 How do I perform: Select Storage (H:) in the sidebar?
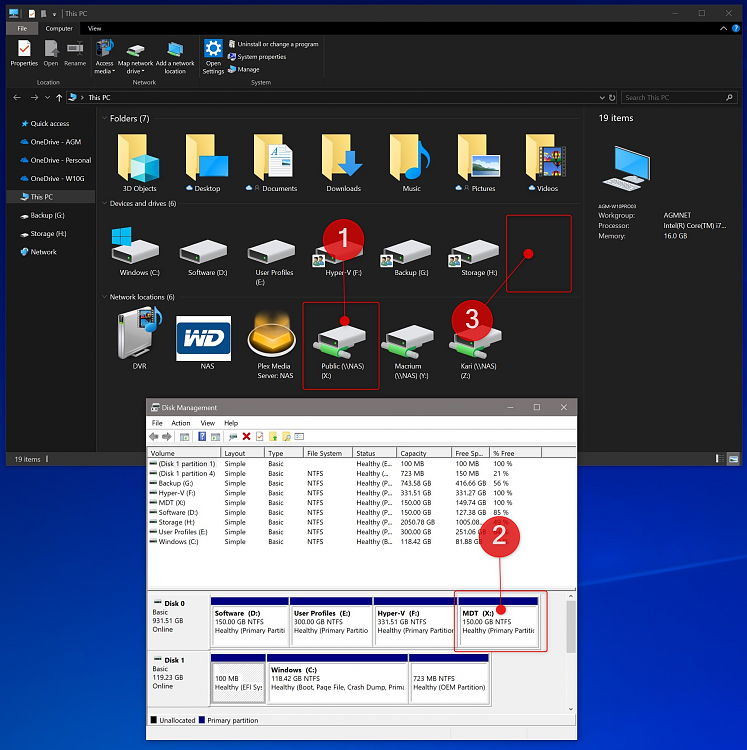point(43,234)
